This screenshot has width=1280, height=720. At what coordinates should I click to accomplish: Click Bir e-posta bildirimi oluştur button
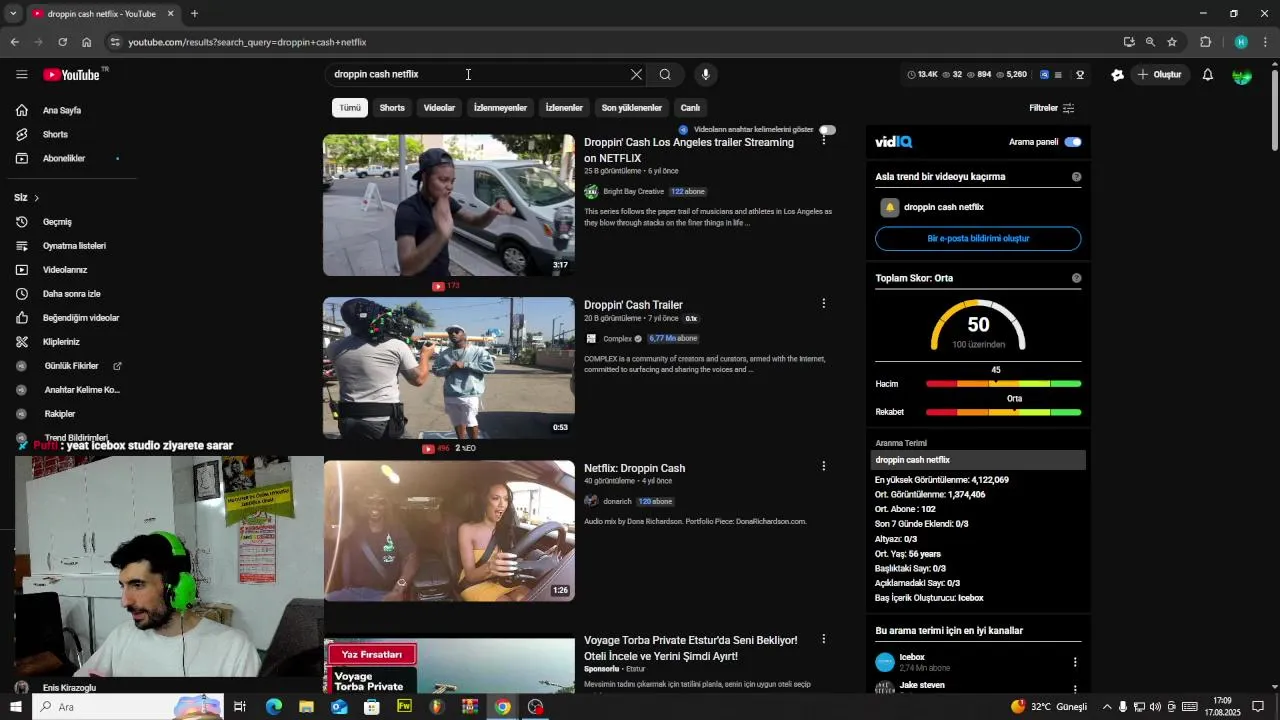coord(978,238)
